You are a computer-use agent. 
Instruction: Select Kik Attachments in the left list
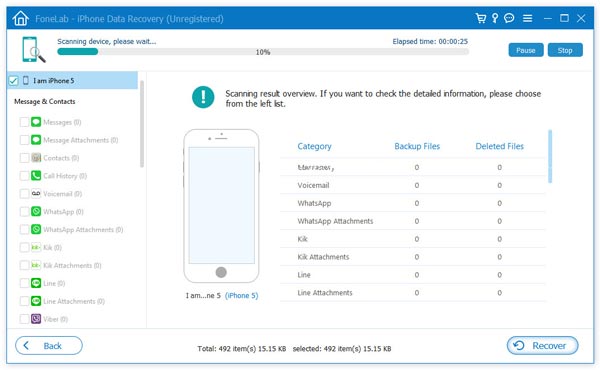pyautogui.click(x=72, y=265)
